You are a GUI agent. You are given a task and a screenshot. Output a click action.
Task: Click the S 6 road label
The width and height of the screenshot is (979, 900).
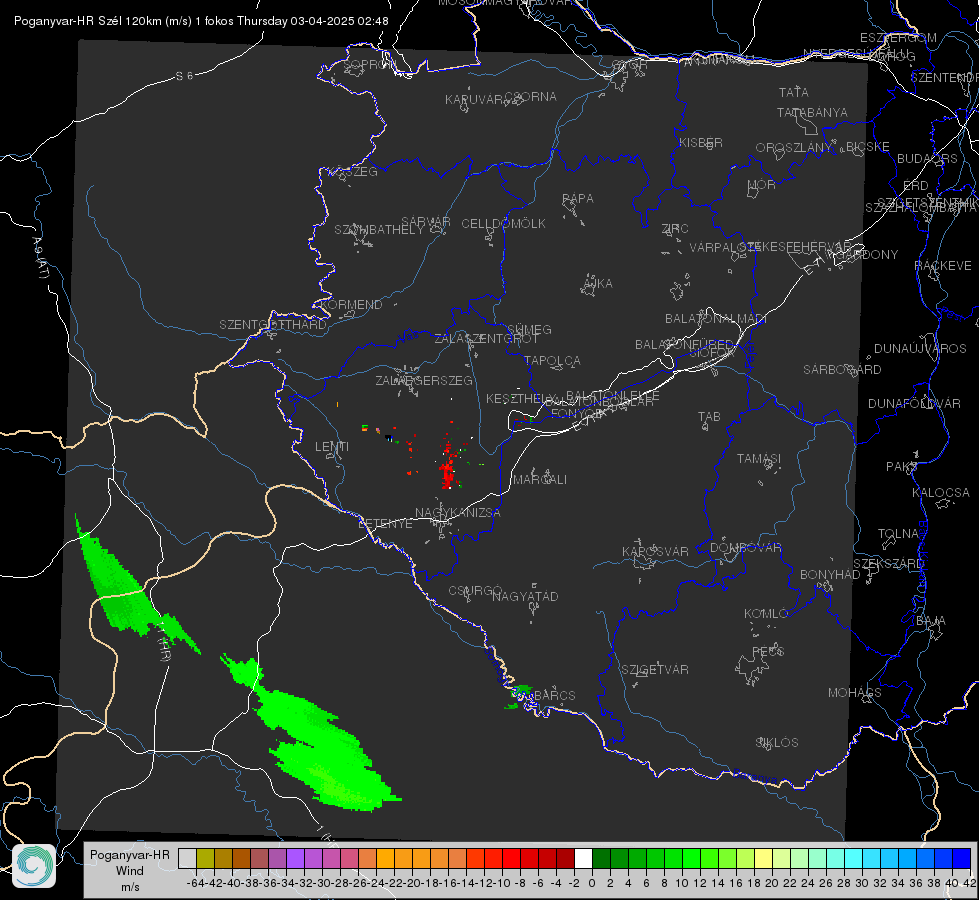click(x=184, y=76)
